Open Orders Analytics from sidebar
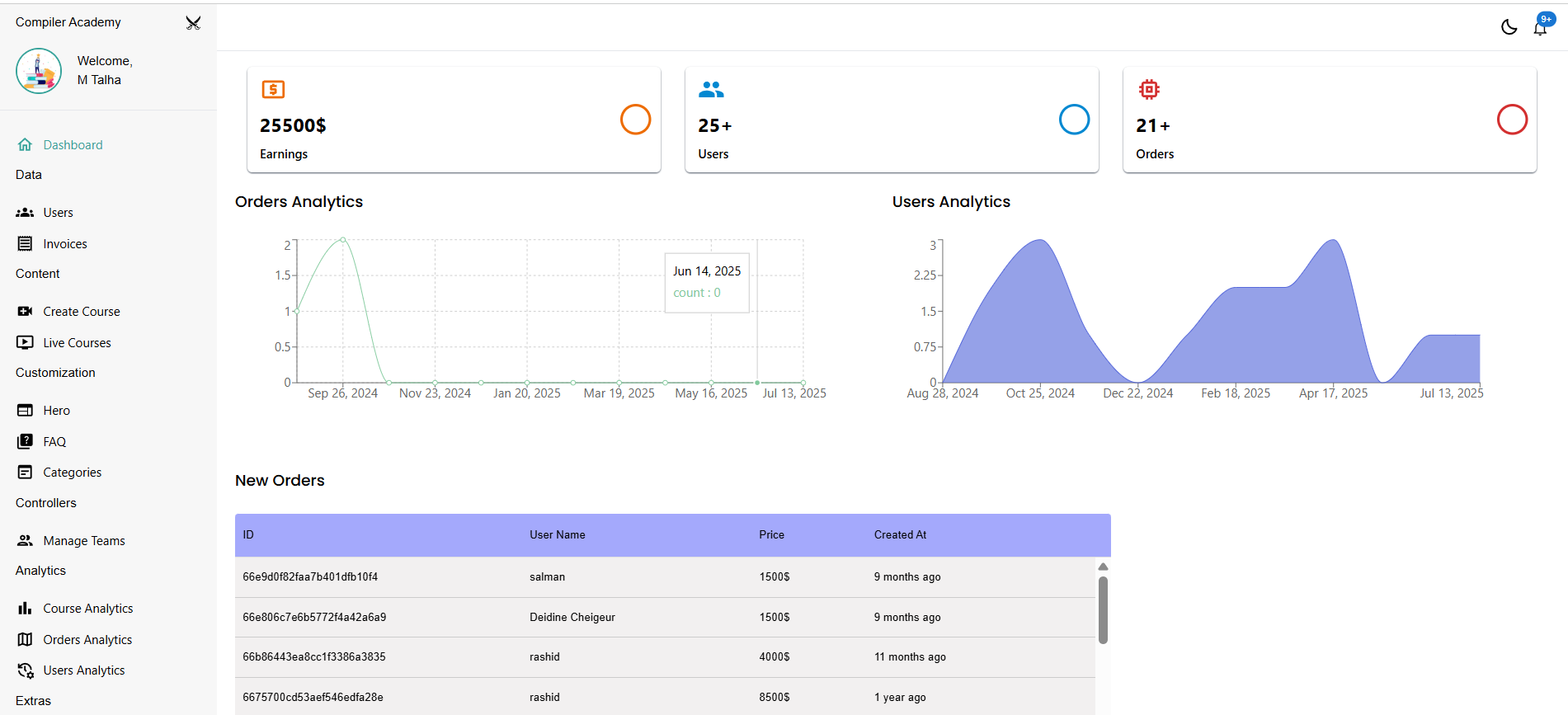 tap(87, 640)
